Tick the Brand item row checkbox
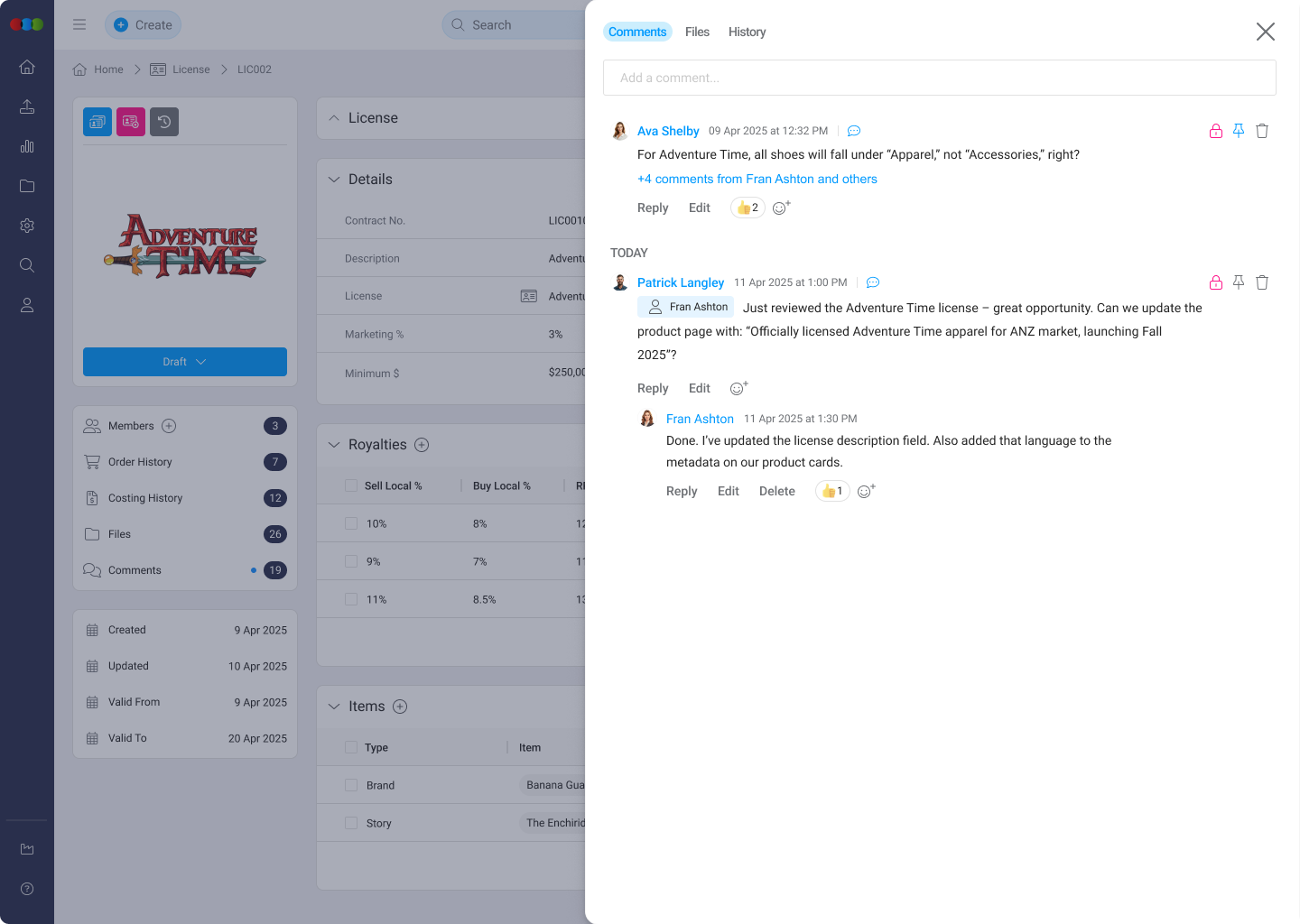 pos(351,785)
